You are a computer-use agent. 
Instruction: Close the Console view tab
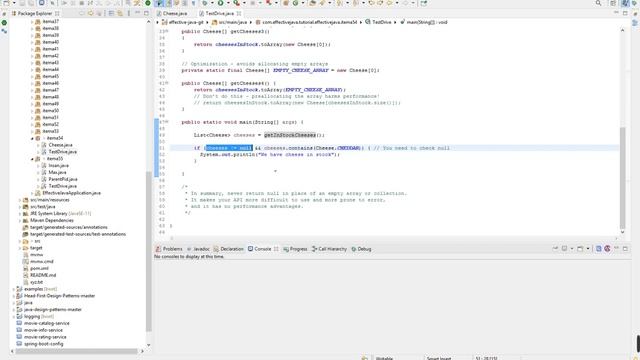[x=276, y=249]
